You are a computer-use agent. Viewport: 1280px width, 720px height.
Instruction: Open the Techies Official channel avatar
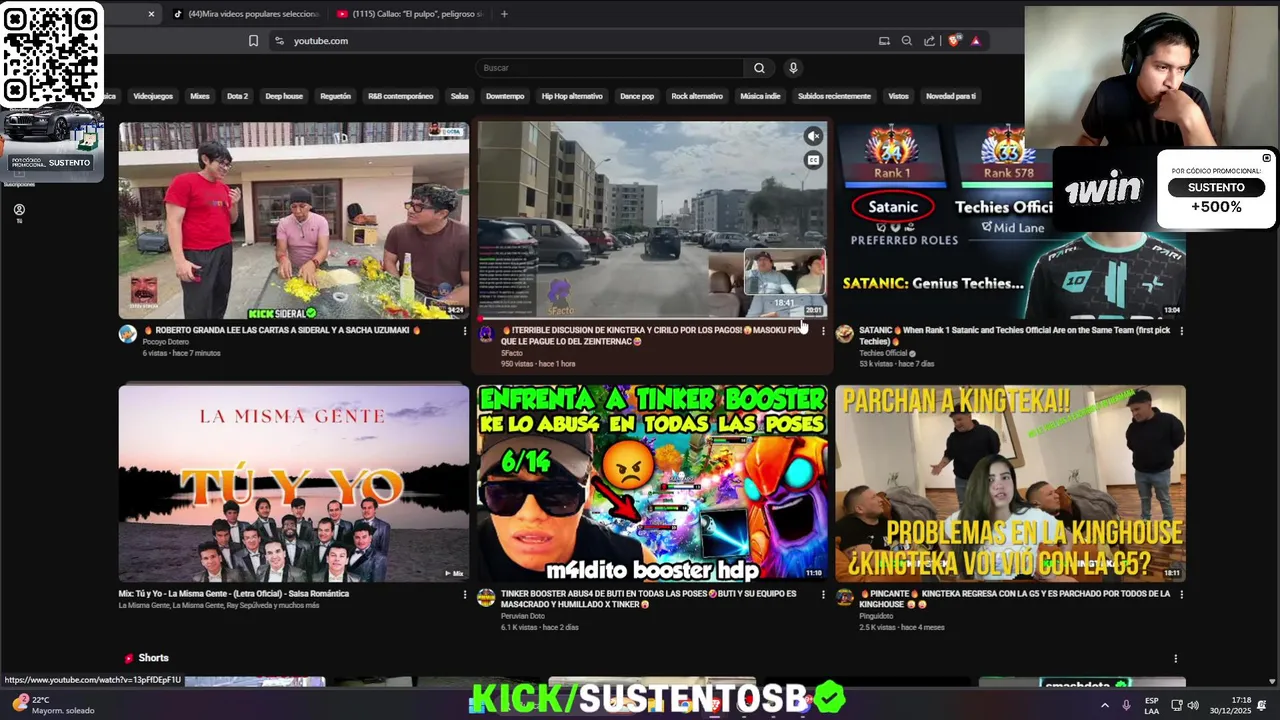tap(845, 334)
